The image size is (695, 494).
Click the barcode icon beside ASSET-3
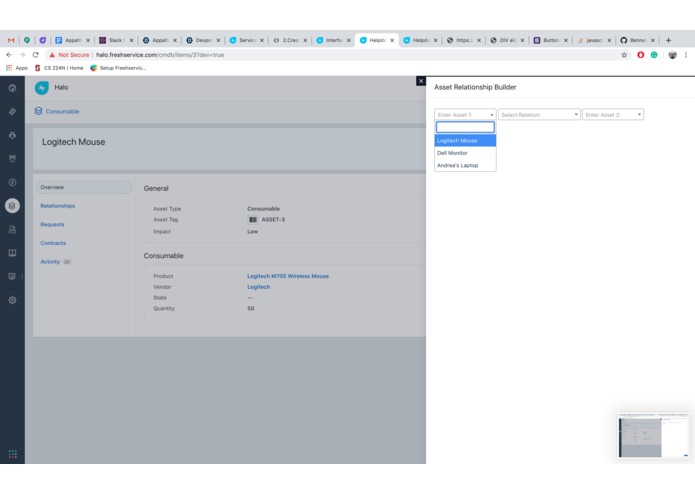click(x=253, y=219)
